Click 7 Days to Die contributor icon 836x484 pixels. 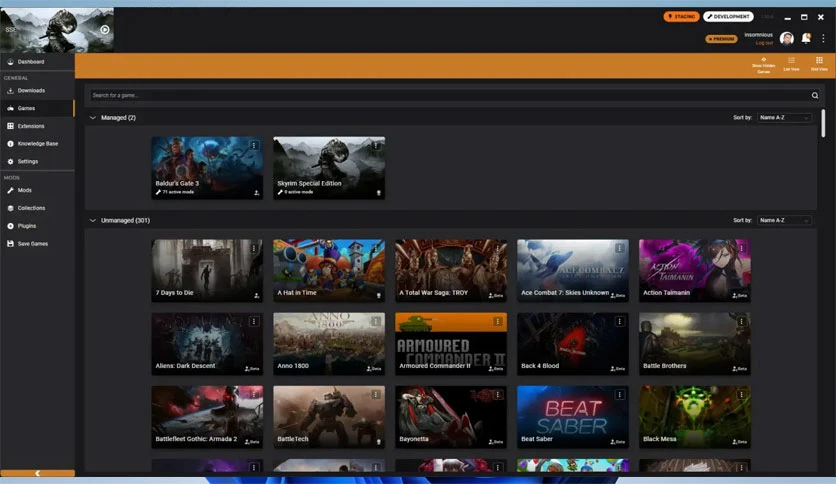pos(256,295)
